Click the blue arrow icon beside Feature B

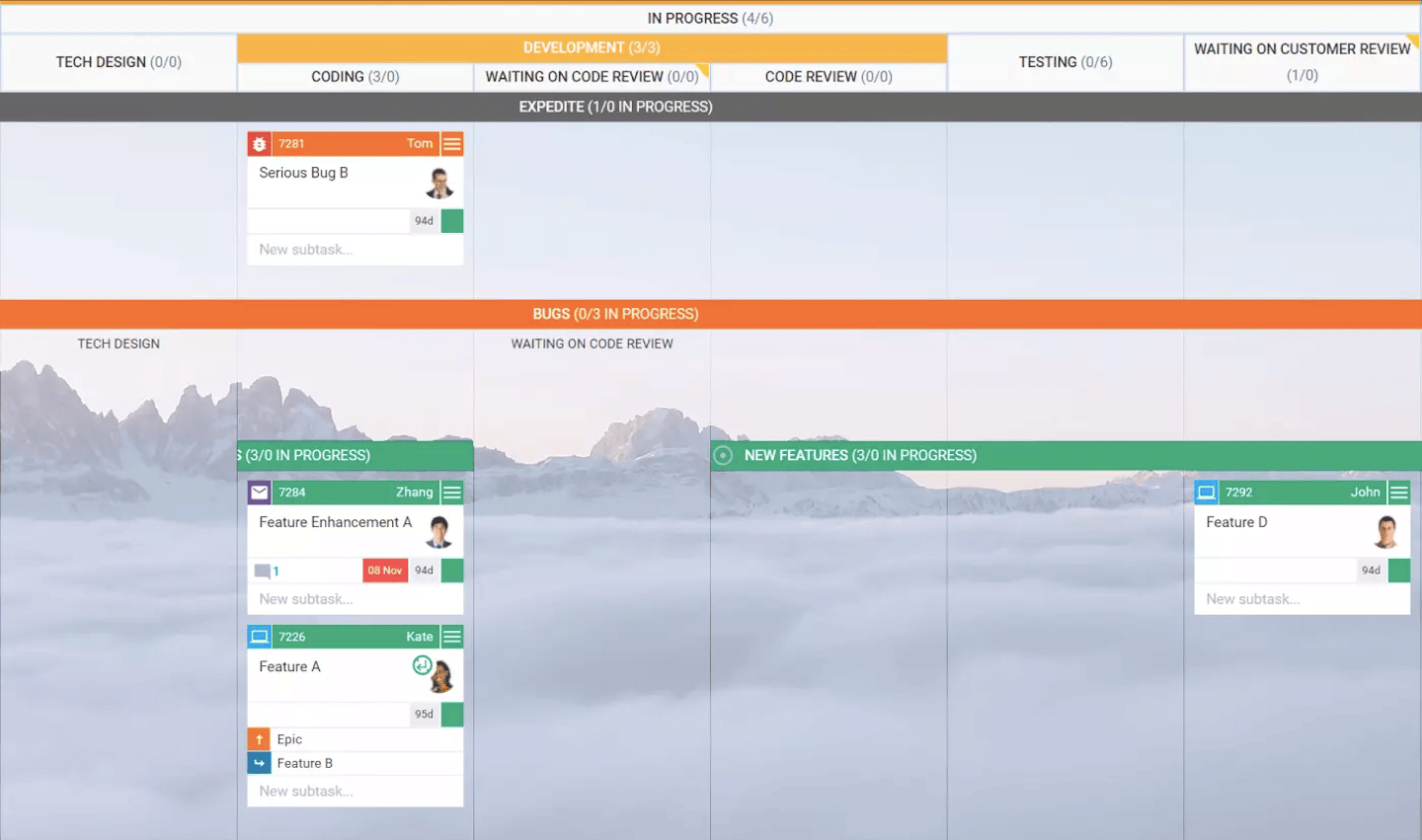tap(258, 762)
